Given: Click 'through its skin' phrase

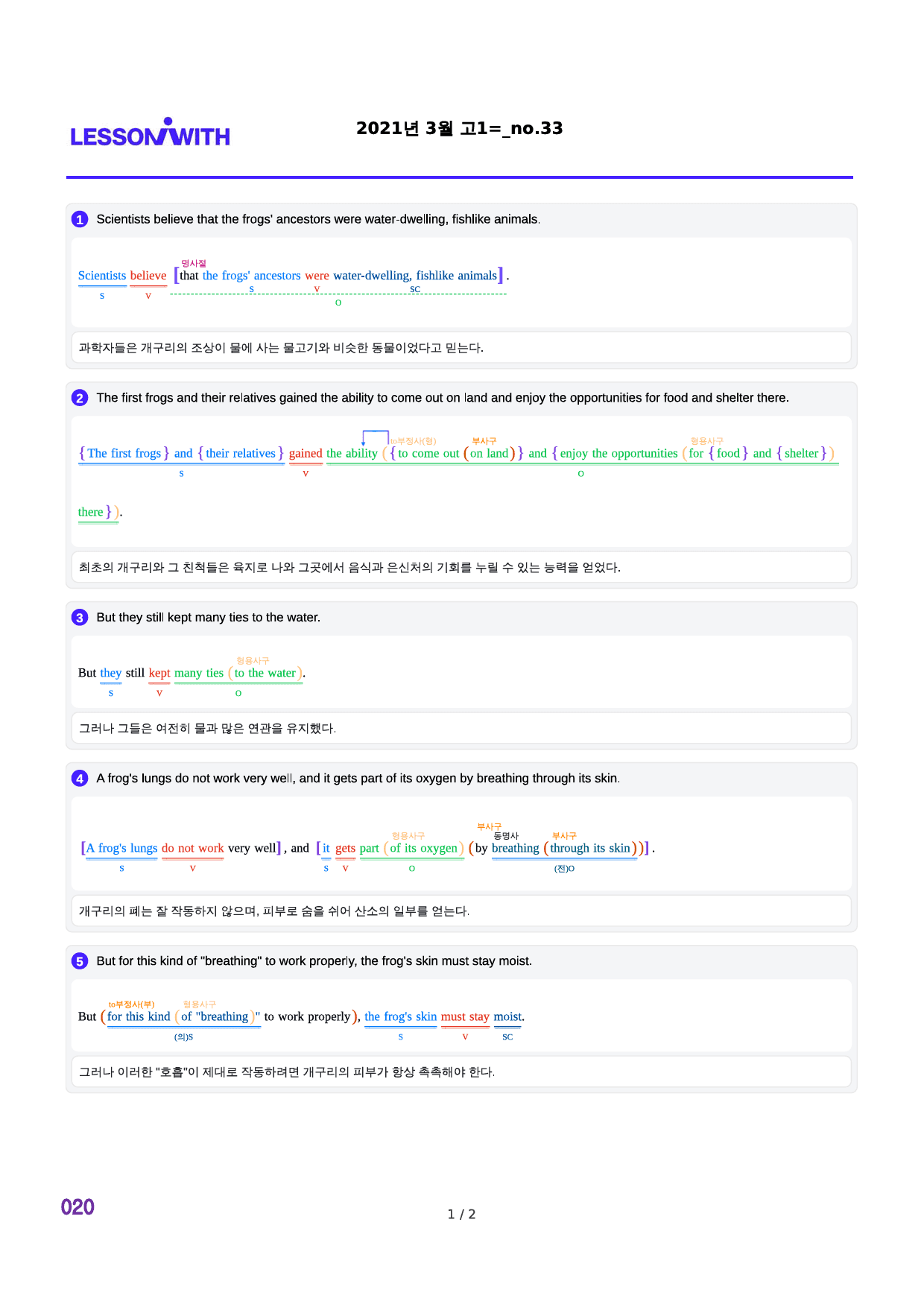Looking at the screenshot, I should click(590, 848).
